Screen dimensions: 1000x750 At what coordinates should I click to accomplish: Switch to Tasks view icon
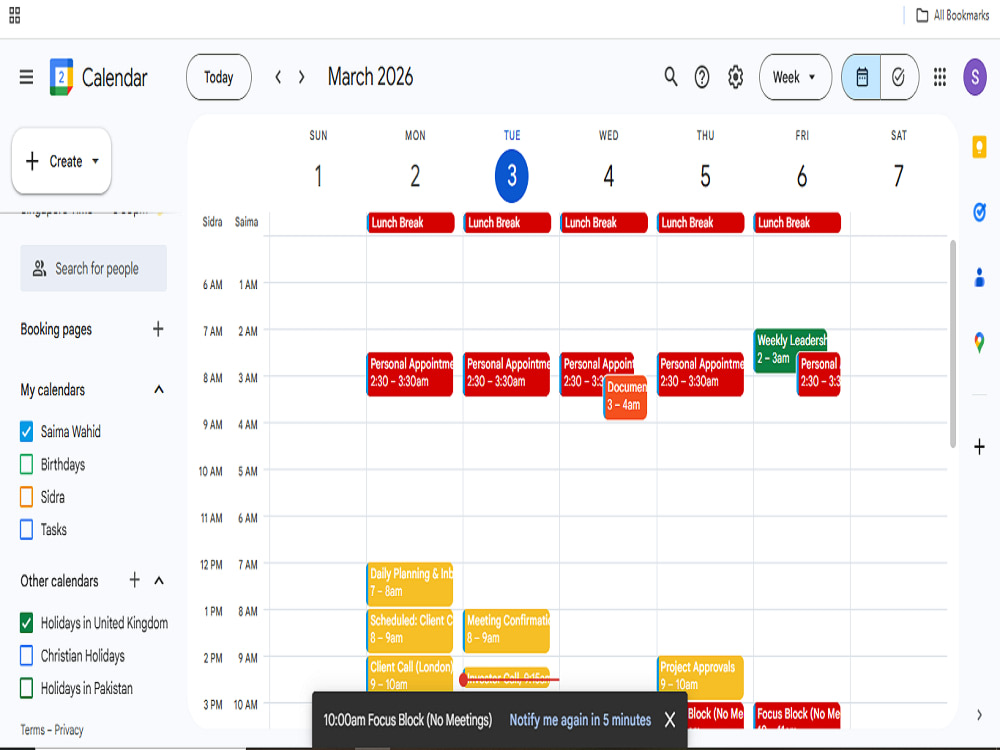coord(899,77)
